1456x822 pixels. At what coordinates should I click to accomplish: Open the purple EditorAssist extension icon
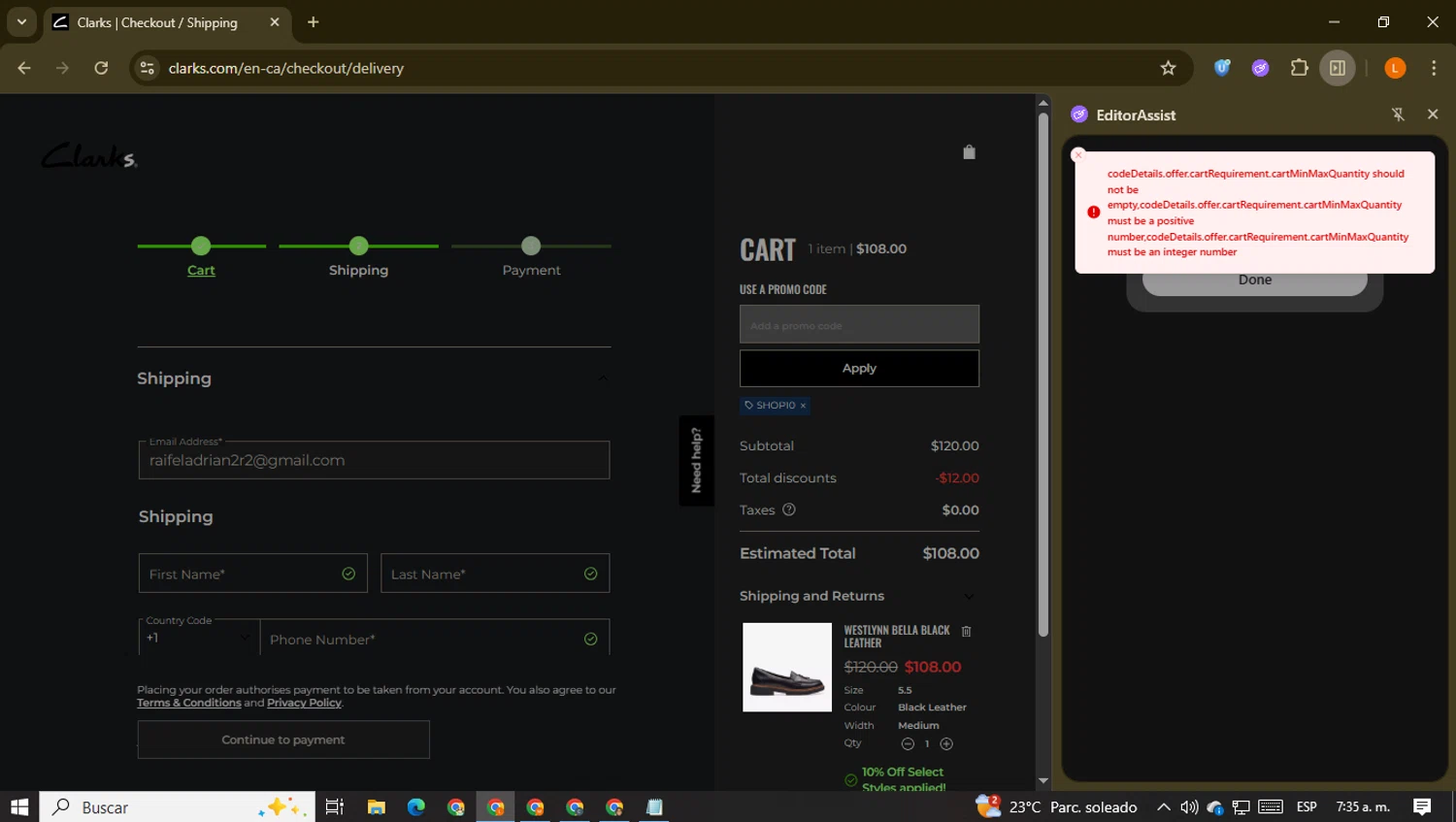click(x=1260, y=68)
